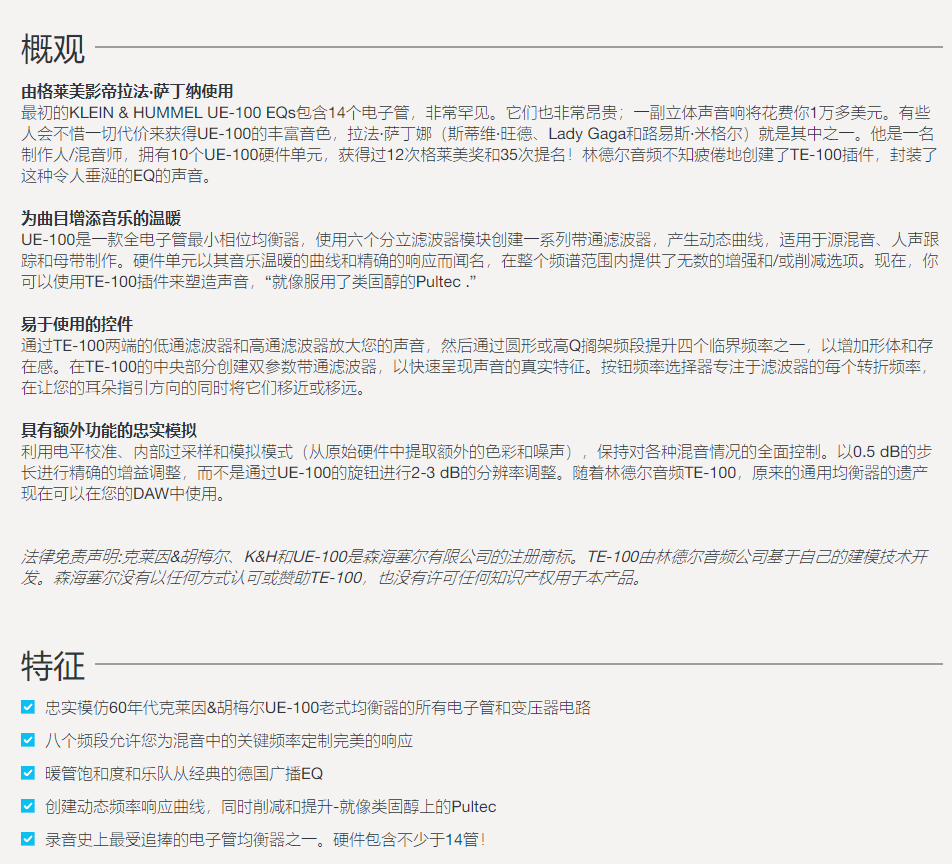Click feature text 录音史上最受追捧的电子管均衡器
The height and width of the screenshot is (864, 952).
coord(265,840)
